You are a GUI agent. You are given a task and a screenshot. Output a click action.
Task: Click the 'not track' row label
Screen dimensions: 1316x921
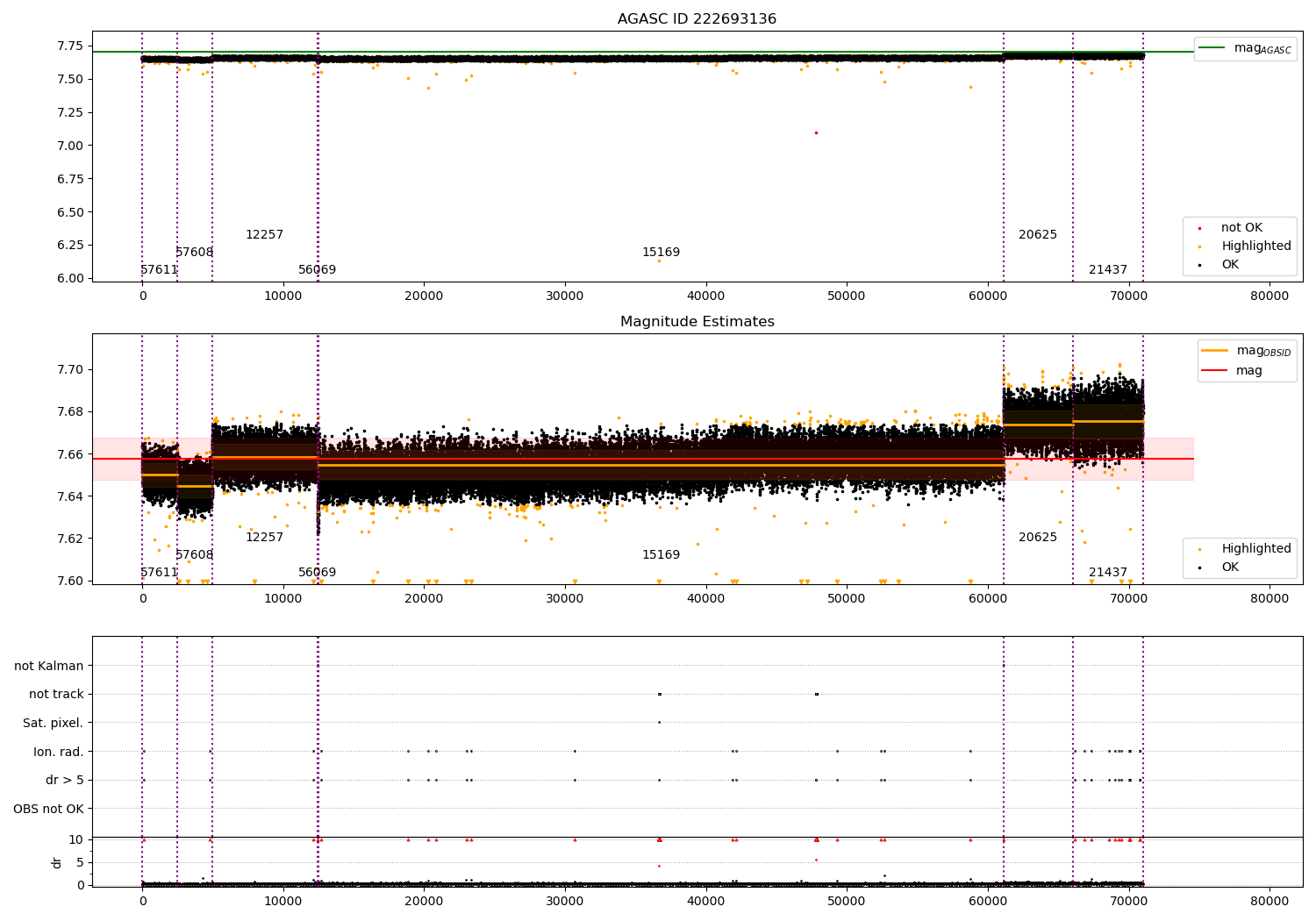click(56, 695)
